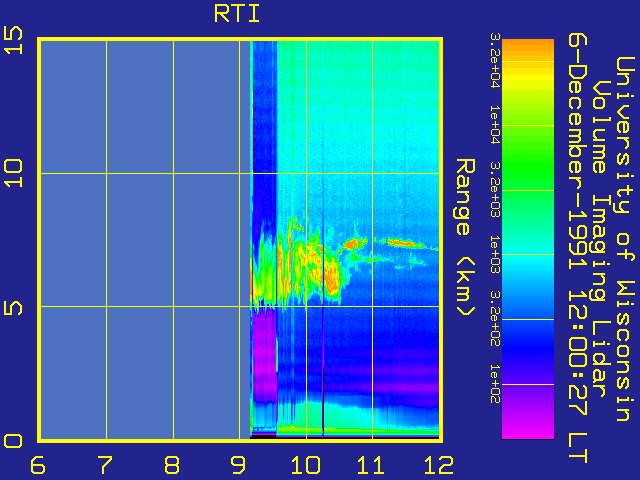The width and height of the screenshot is (640, 480).
Task: Click the top colorbar label 3.2e+04
Action: [495, 60]
